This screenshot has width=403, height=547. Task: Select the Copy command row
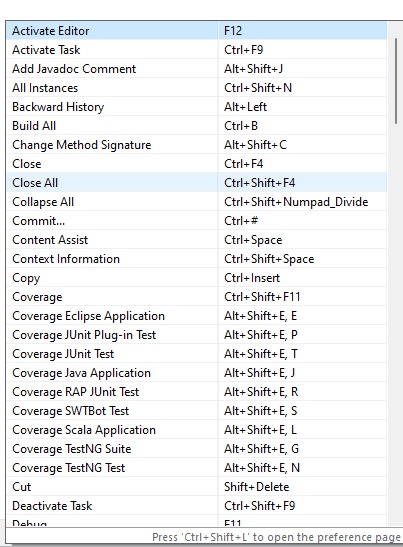click(196, 278)
